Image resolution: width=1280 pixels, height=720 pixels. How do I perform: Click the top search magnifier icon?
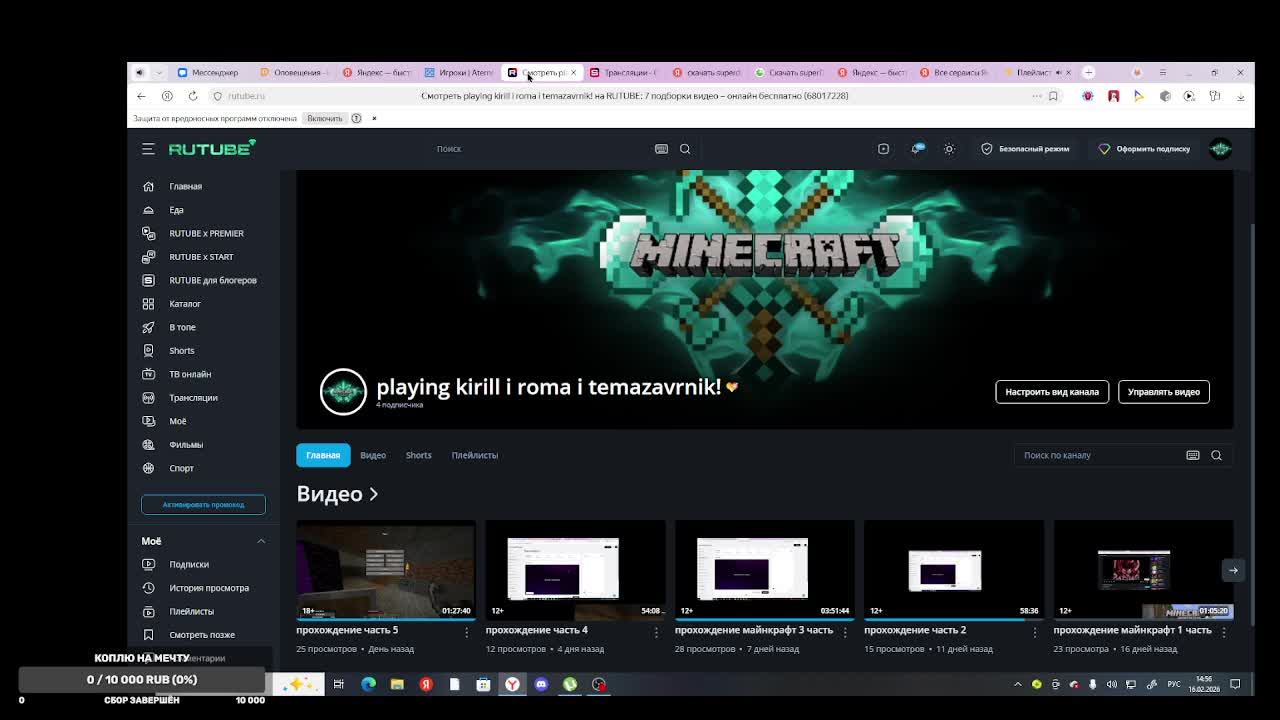click(685, 149)
